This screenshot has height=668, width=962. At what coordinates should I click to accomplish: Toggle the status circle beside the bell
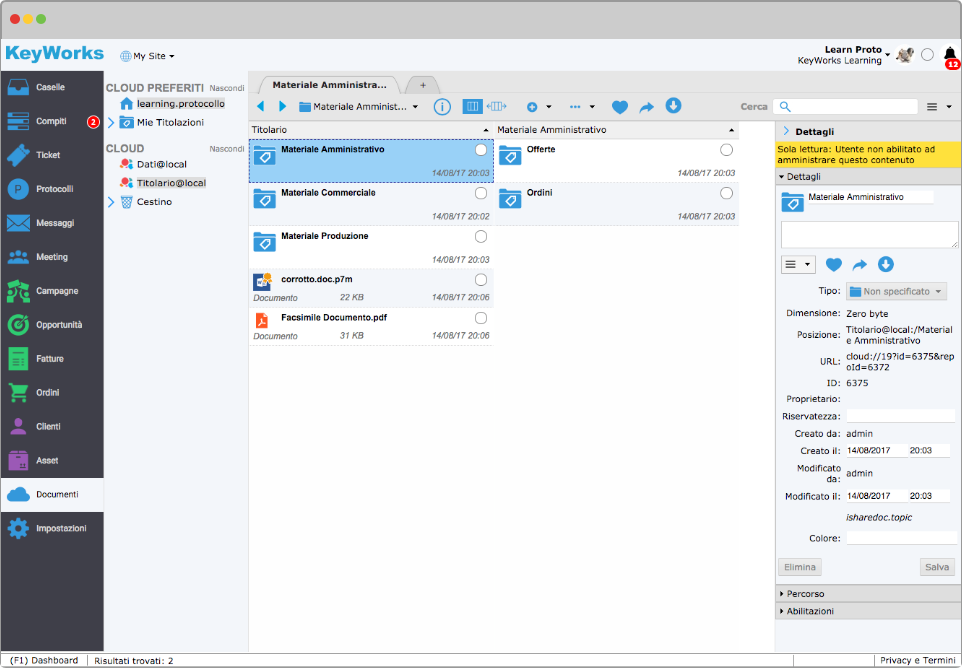pyautogui.click(x=928, y=55)
